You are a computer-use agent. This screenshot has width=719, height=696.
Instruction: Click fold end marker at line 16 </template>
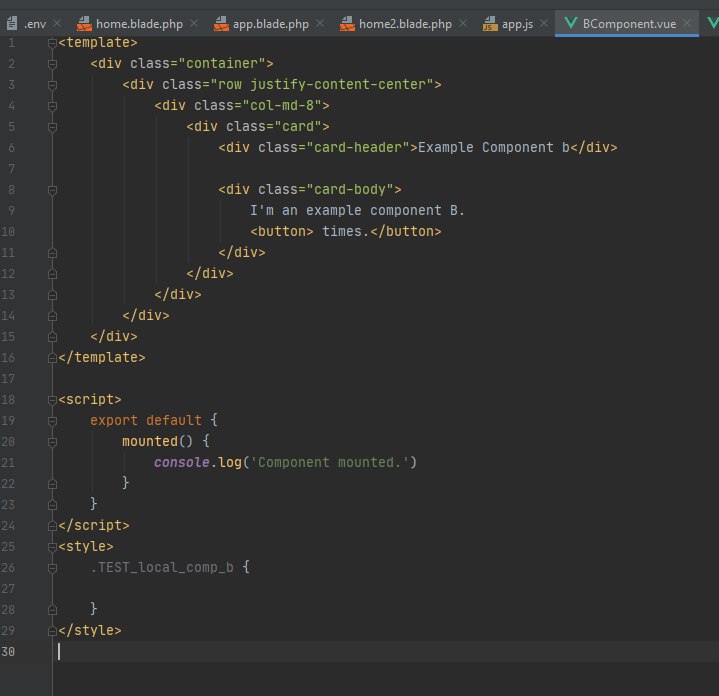52,358
